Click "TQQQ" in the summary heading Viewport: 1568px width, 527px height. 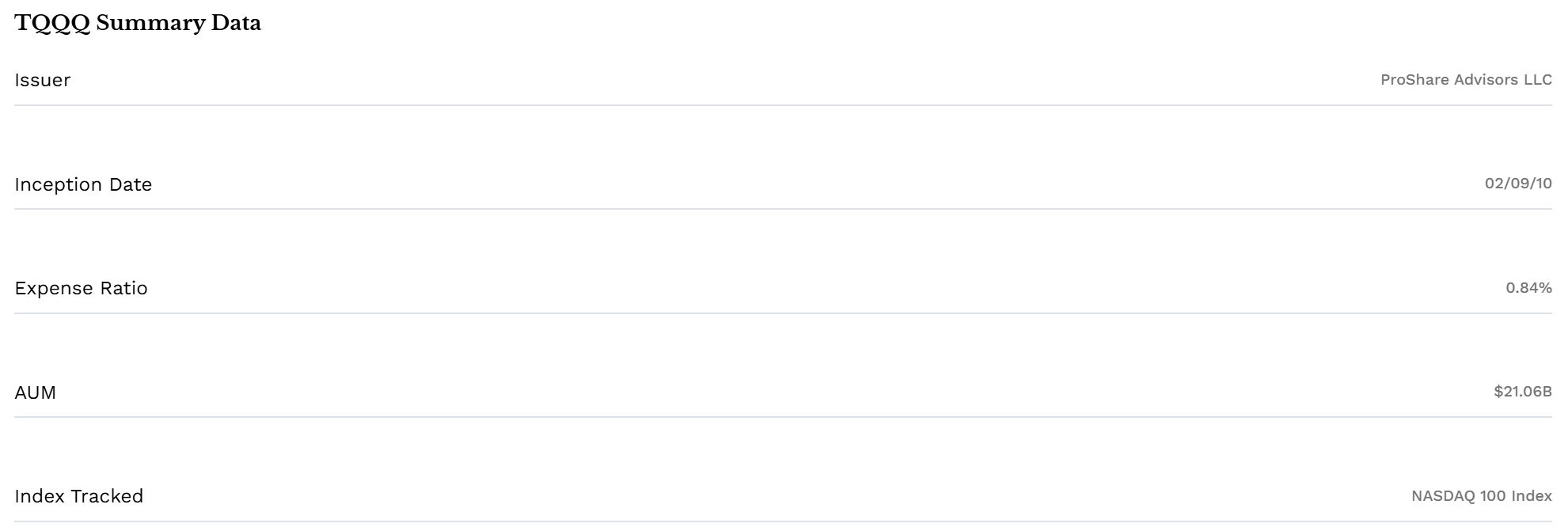pyautogui.click(x=51, y=24)
